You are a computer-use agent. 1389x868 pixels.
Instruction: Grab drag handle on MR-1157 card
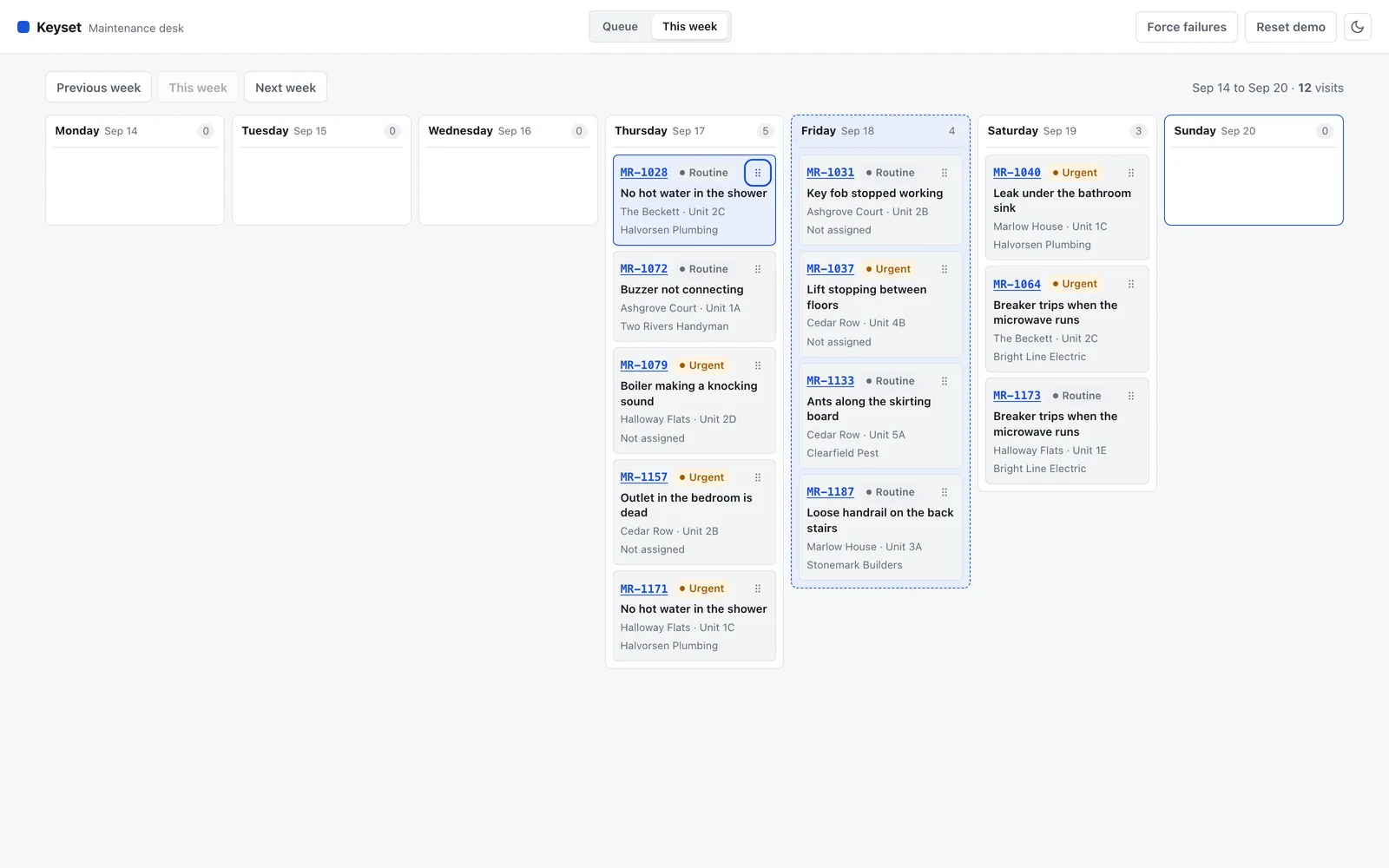758,477
